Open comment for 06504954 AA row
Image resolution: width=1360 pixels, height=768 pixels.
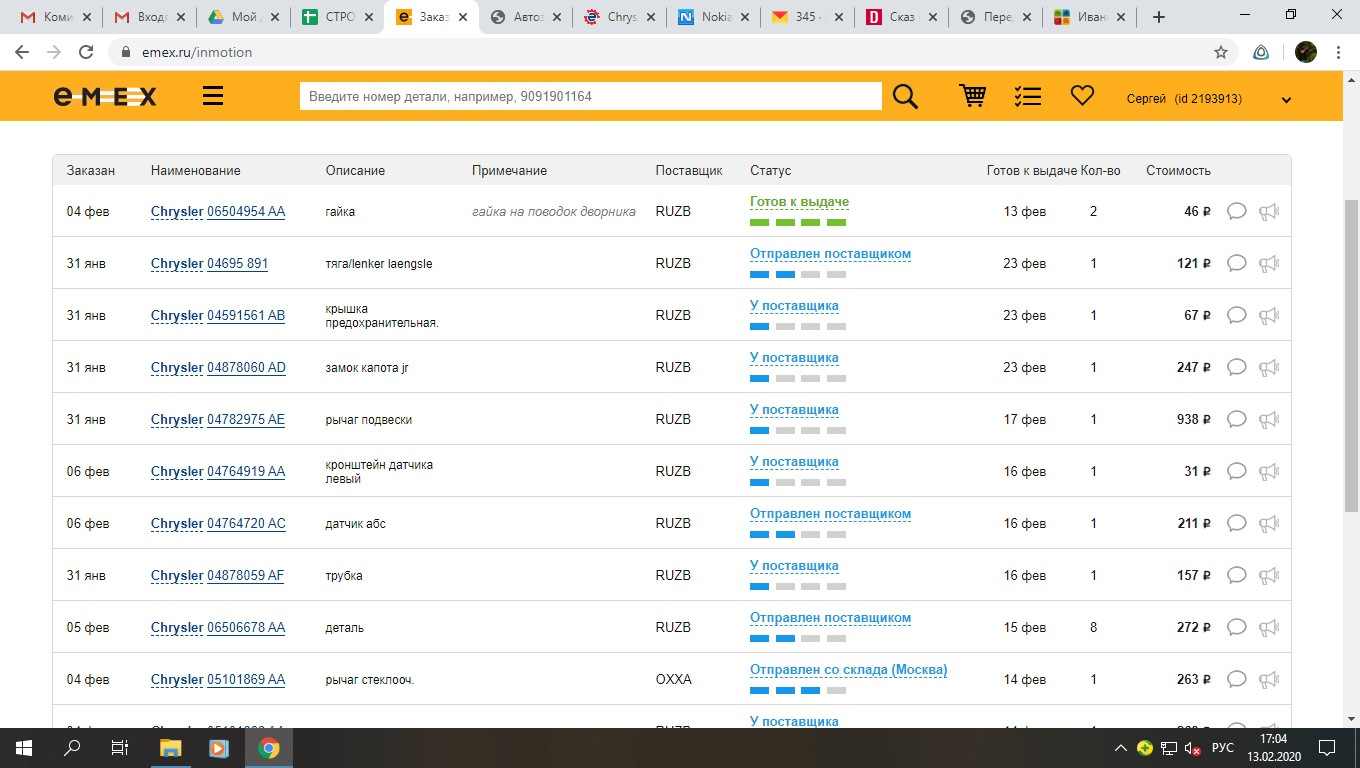point(1236,211)
